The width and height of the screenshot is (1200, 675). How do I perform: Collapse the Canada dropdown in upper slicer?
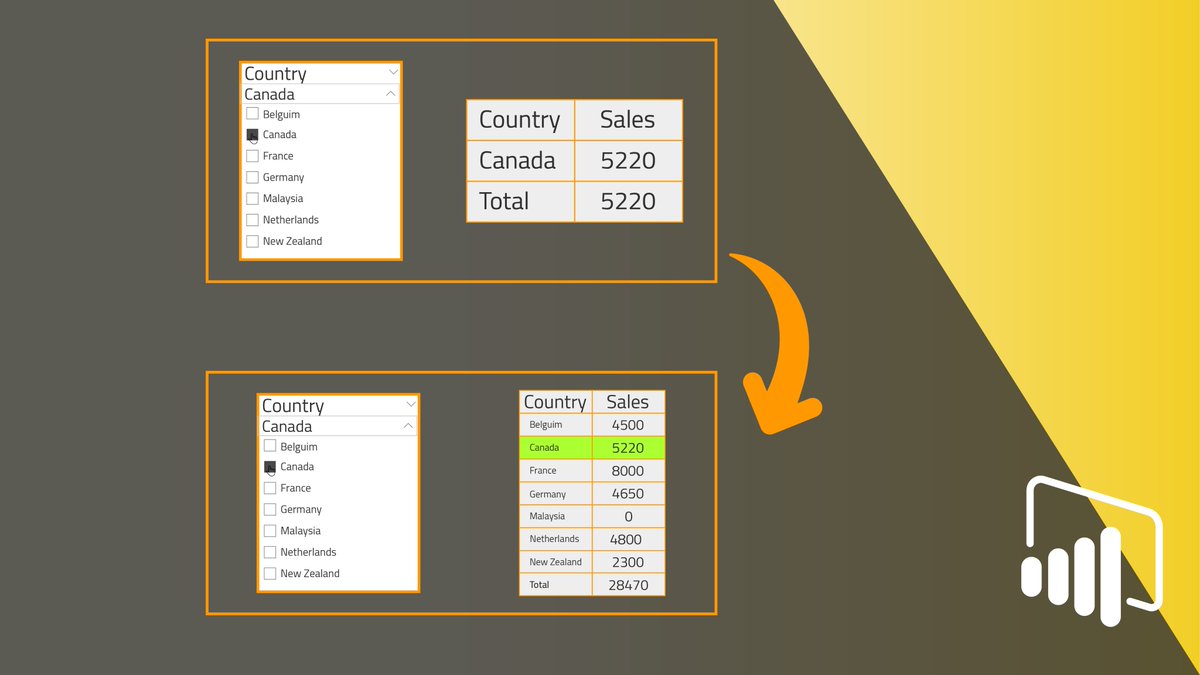click(391, 93)
